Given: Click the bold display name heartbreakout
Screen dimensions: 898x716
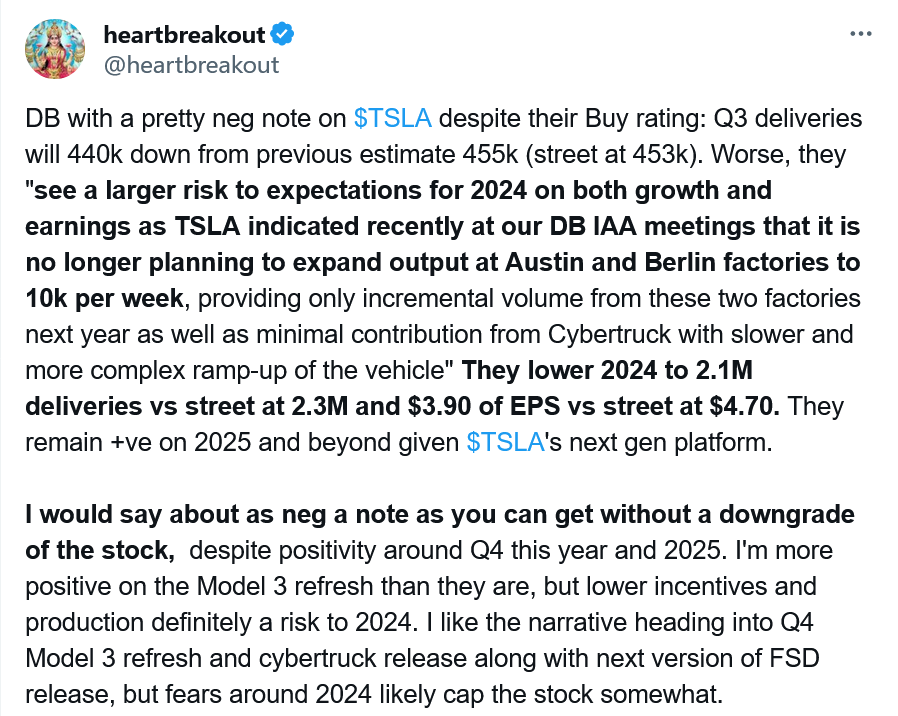Looking at the screenshot, I should point(184,35).
